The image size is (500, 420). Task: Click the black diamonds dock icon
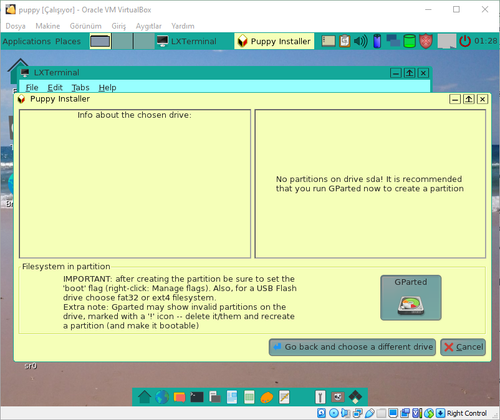point(355,397)
